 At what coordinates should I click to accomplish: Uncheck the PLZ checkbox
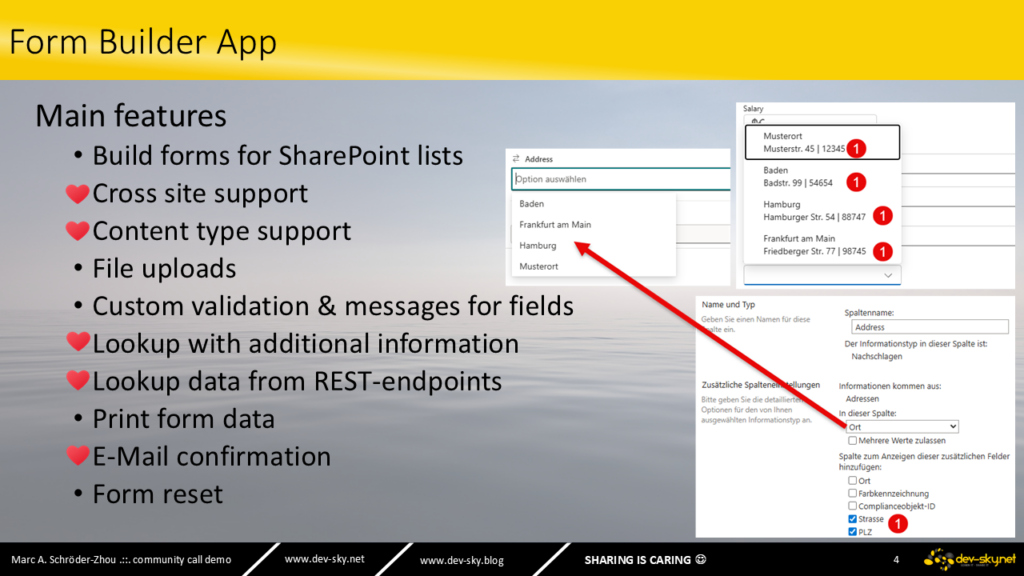(852, 532)
